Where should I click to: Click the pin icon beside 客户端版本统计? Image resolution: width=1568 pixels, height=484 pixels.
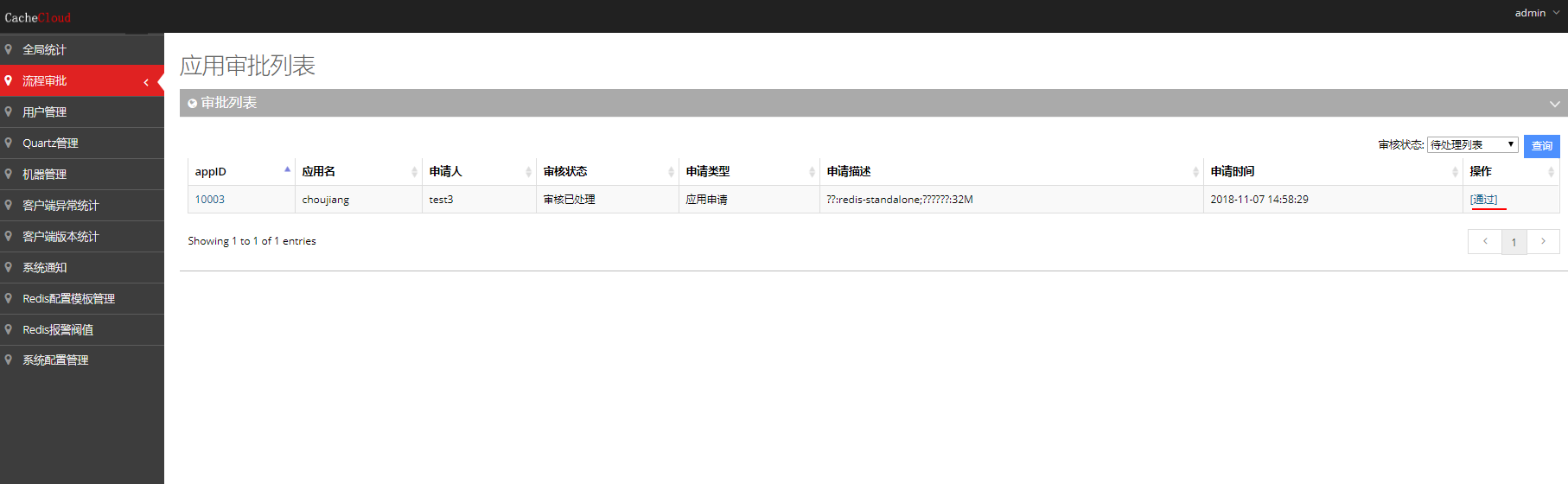click(x=9, y=236)
